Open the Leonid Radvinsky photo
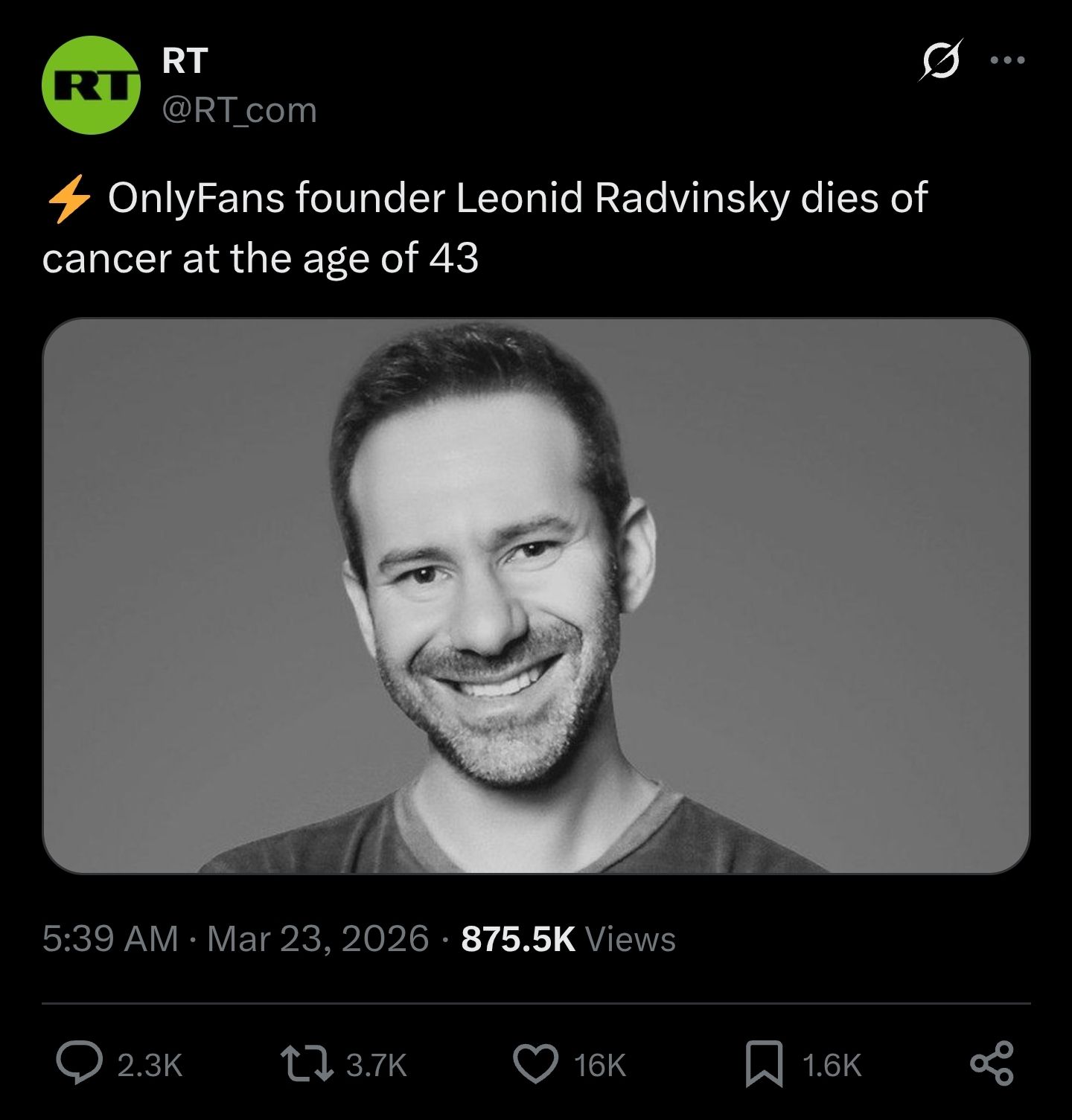Viewport: 1072px width, 1120px height. point(536,603)
